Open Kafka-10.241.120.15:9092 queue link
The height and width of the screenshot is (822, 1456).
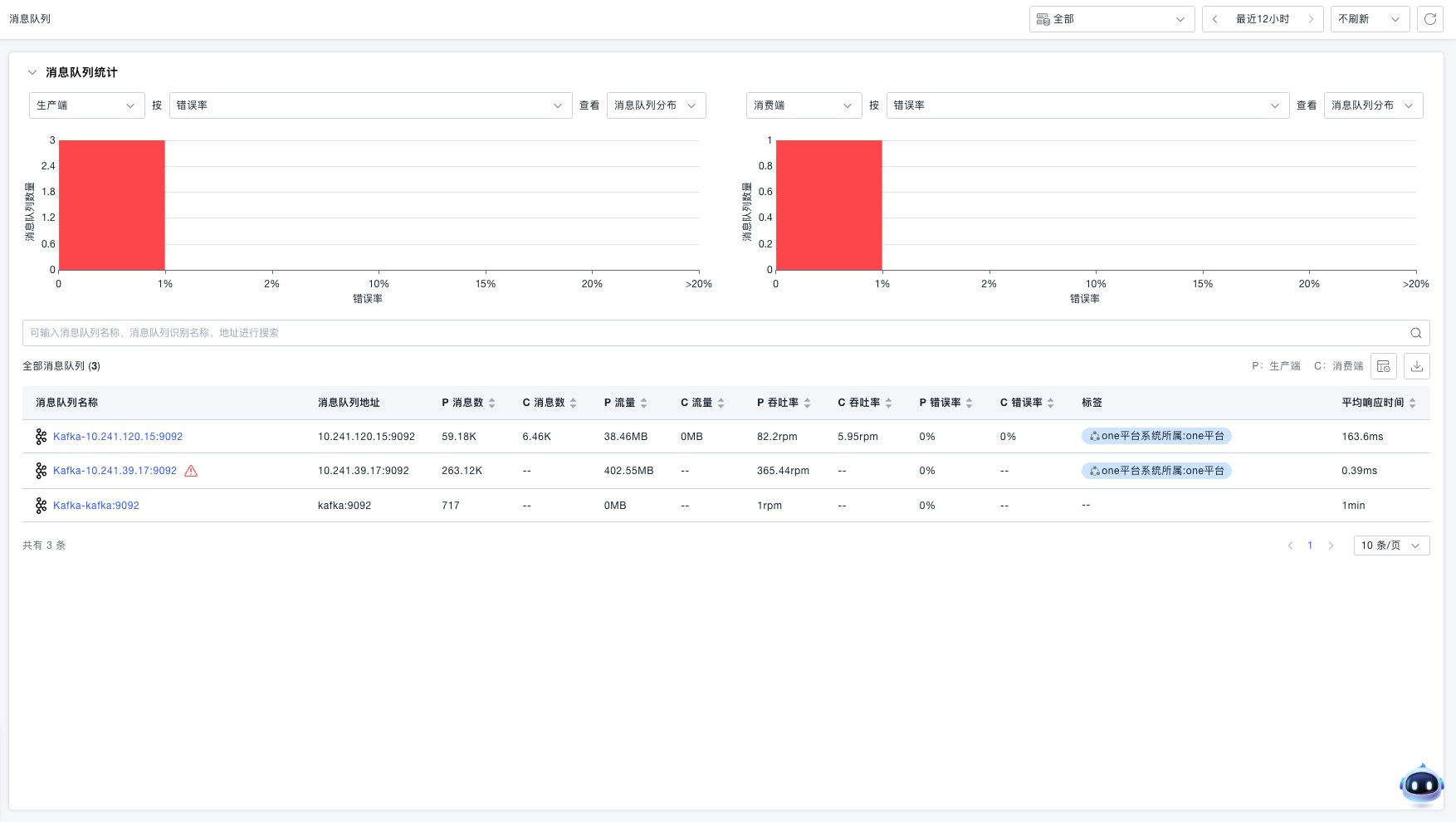coord(118,437)
